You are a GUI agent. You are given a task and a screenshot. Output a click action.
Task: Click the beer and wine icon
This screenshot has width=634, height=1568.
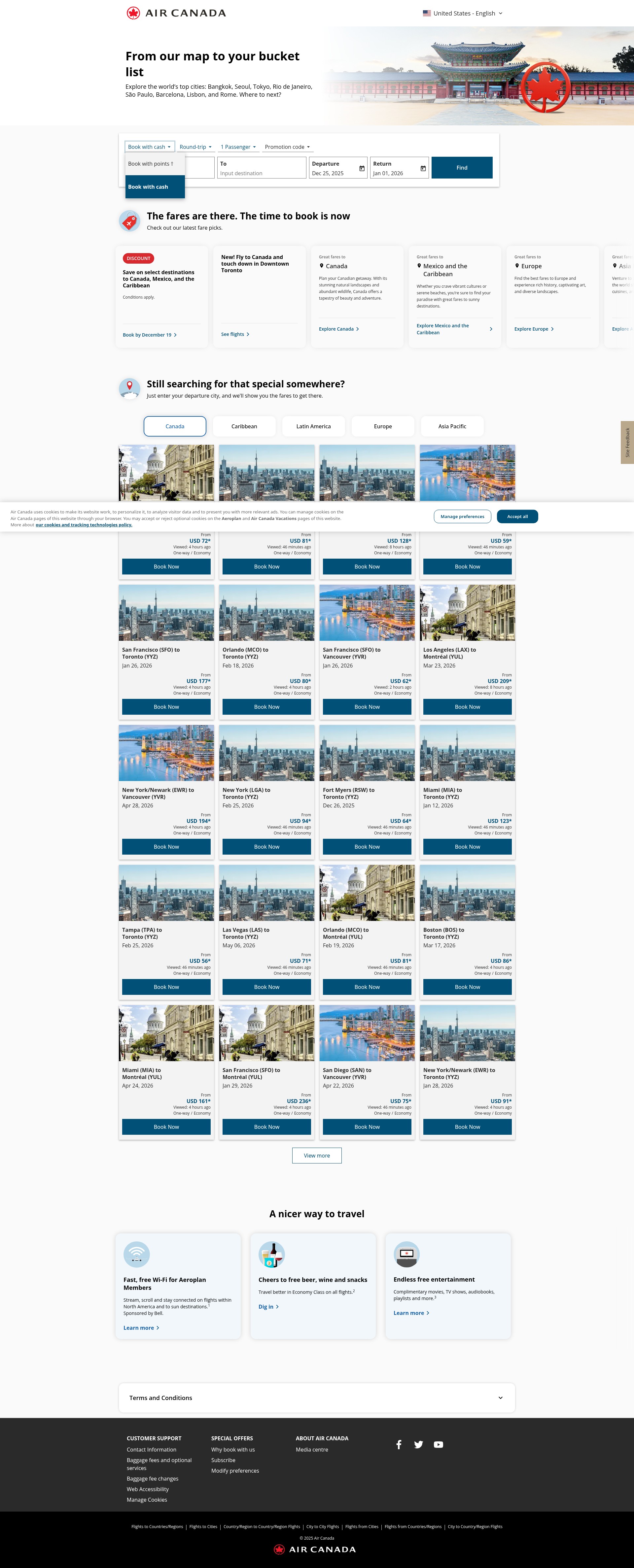[x=272, y=1255]
